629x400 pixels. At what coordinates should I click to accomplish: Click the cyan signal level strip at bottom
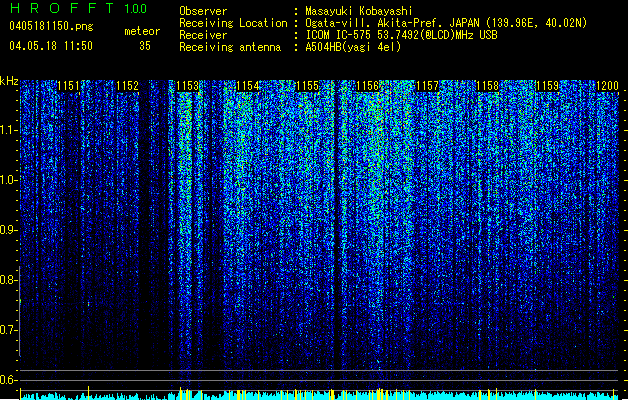point(319,395)
